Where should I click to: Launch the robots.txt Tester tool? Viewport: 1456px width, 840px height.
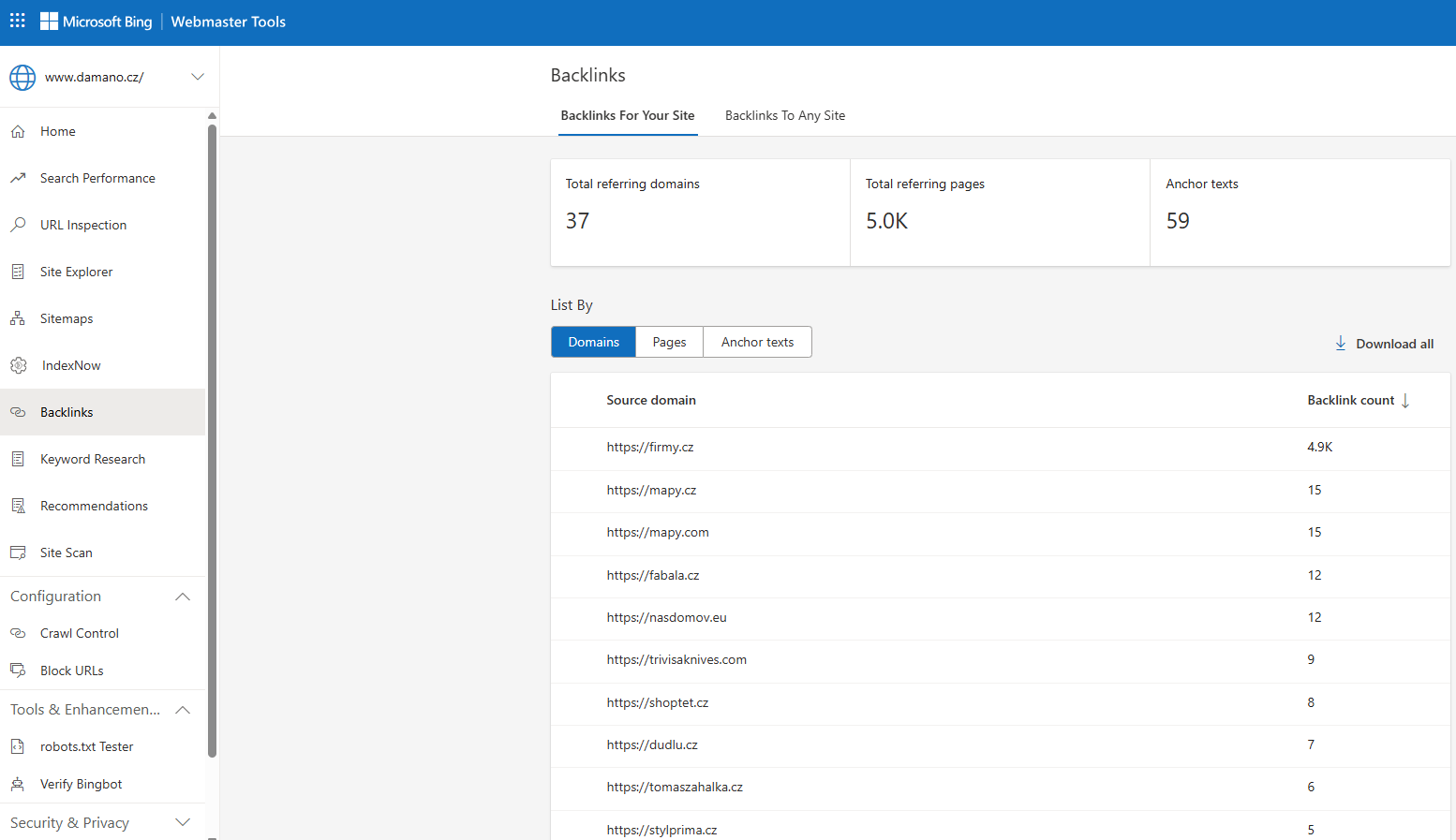(x=88, y=746)
